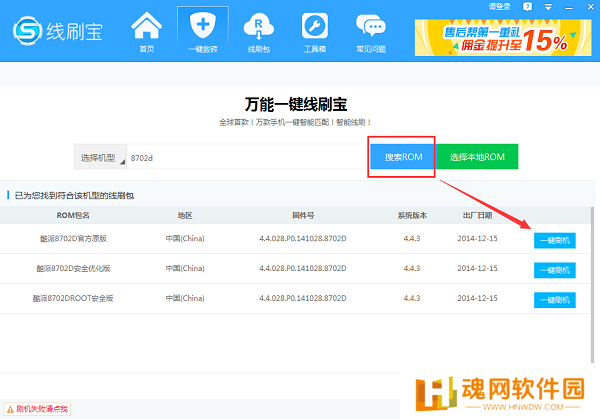Click the 线刷宝 logo
The height and width of the screenshot is (419, 600).
(58, 31)
